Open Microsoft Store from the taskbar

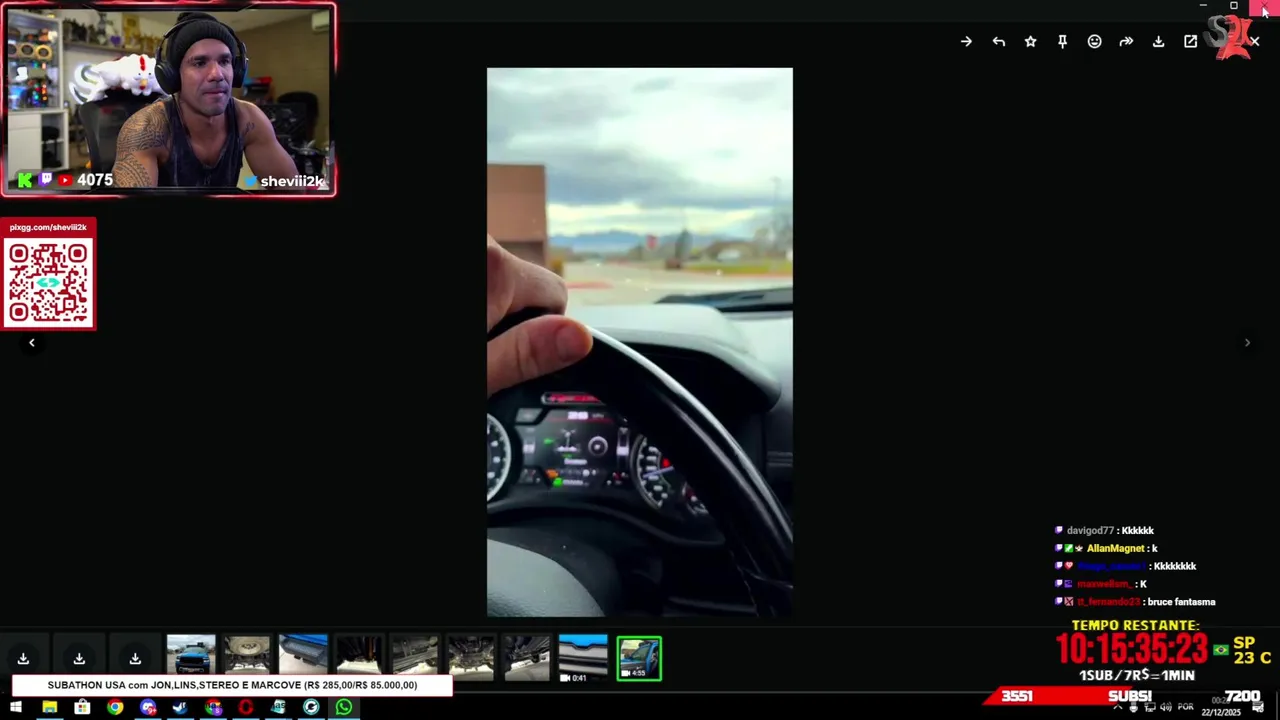click(82, 707)
